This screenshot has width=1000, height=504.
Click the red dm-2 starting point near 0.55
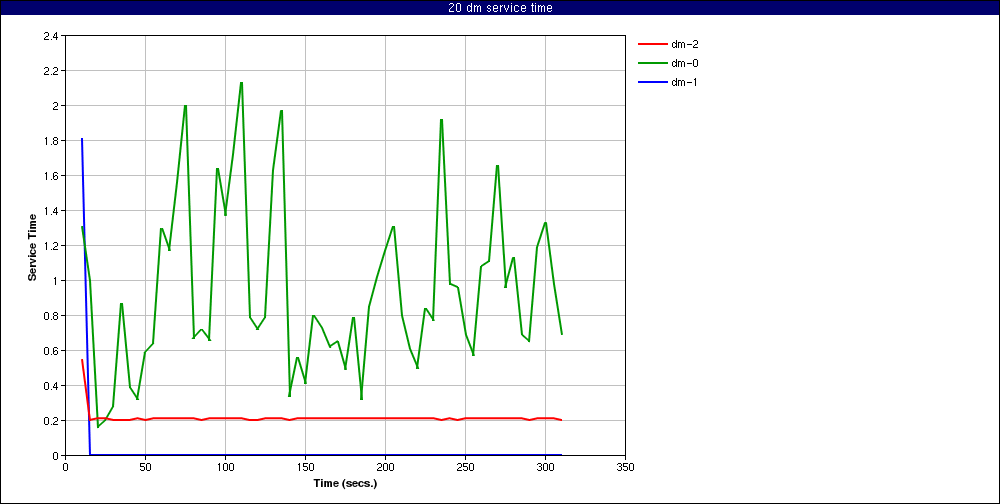click(82, 360)
